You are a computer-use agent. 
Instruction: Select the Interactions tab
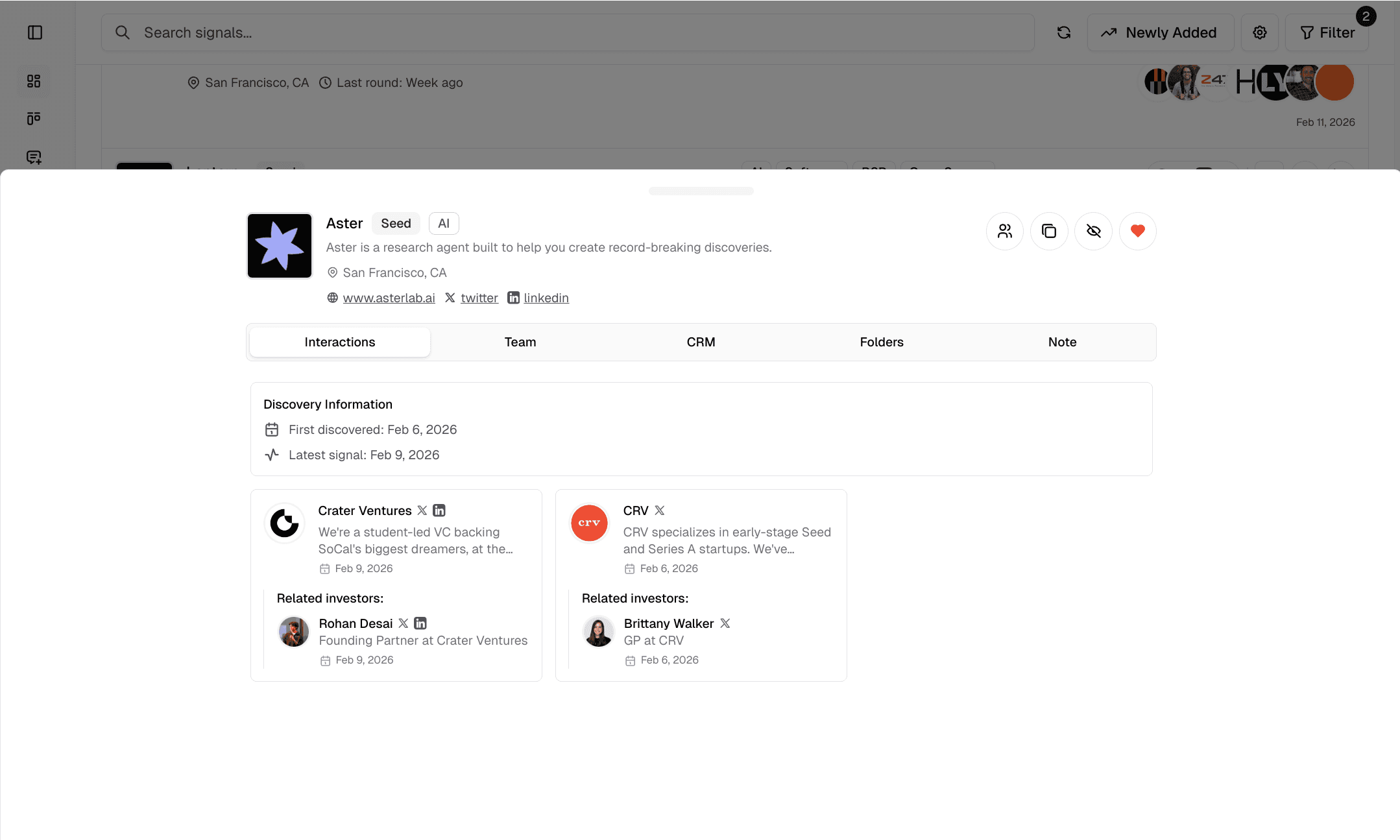[340, 342]
